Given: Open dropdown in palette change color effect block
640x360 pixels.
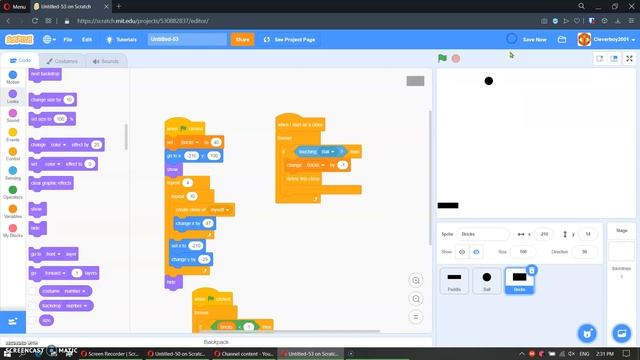Looking at the screenshot, I should tap(58, 145).
